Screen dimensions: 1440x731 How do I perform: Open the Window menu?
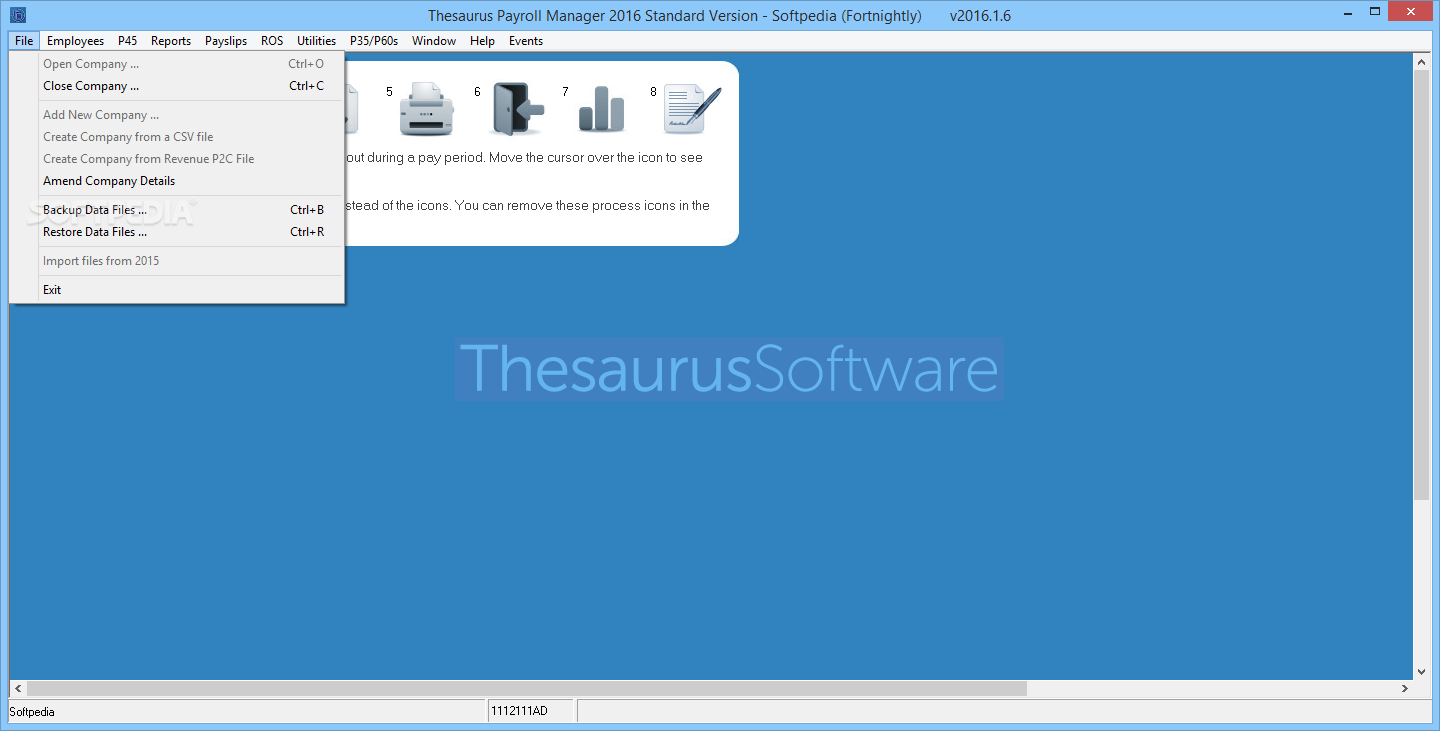(434, 41)
